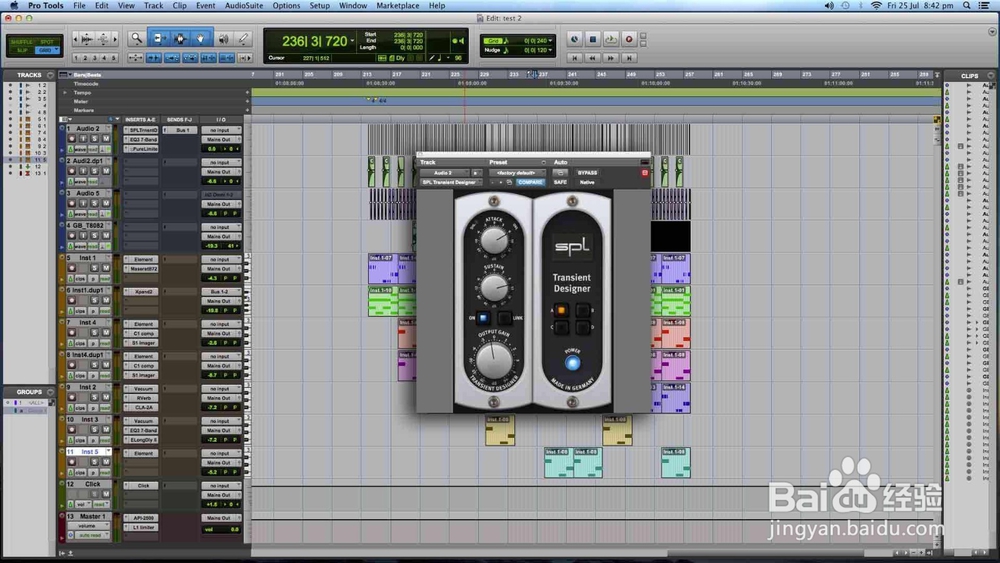
Task: Select the Zoomer magnifier tool
Action: [x=136, y=39]
